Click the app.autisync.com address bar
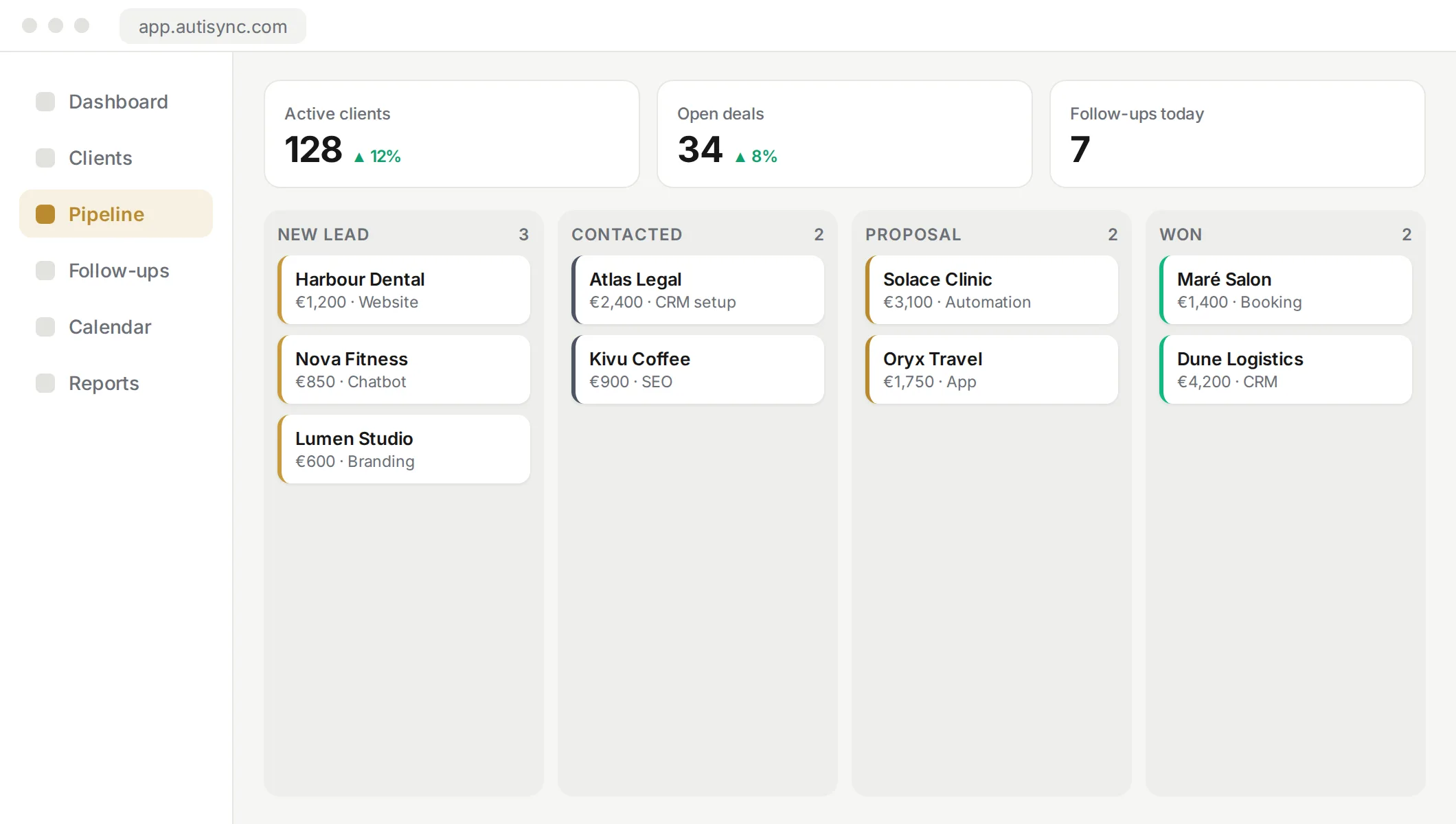This screenshot has height=824, width=1456. (213, 26)
